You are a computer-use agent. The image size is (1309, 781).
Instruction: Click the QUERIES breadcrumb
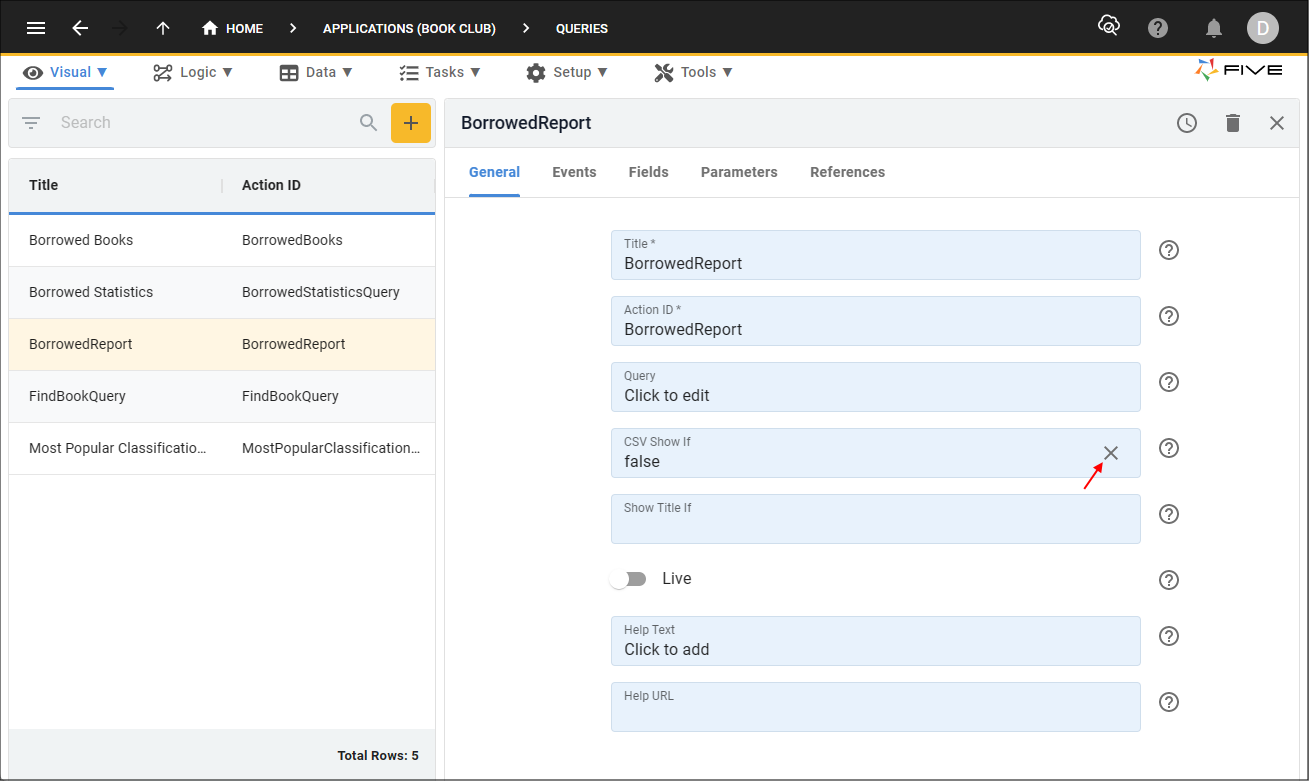pos(582,28)
